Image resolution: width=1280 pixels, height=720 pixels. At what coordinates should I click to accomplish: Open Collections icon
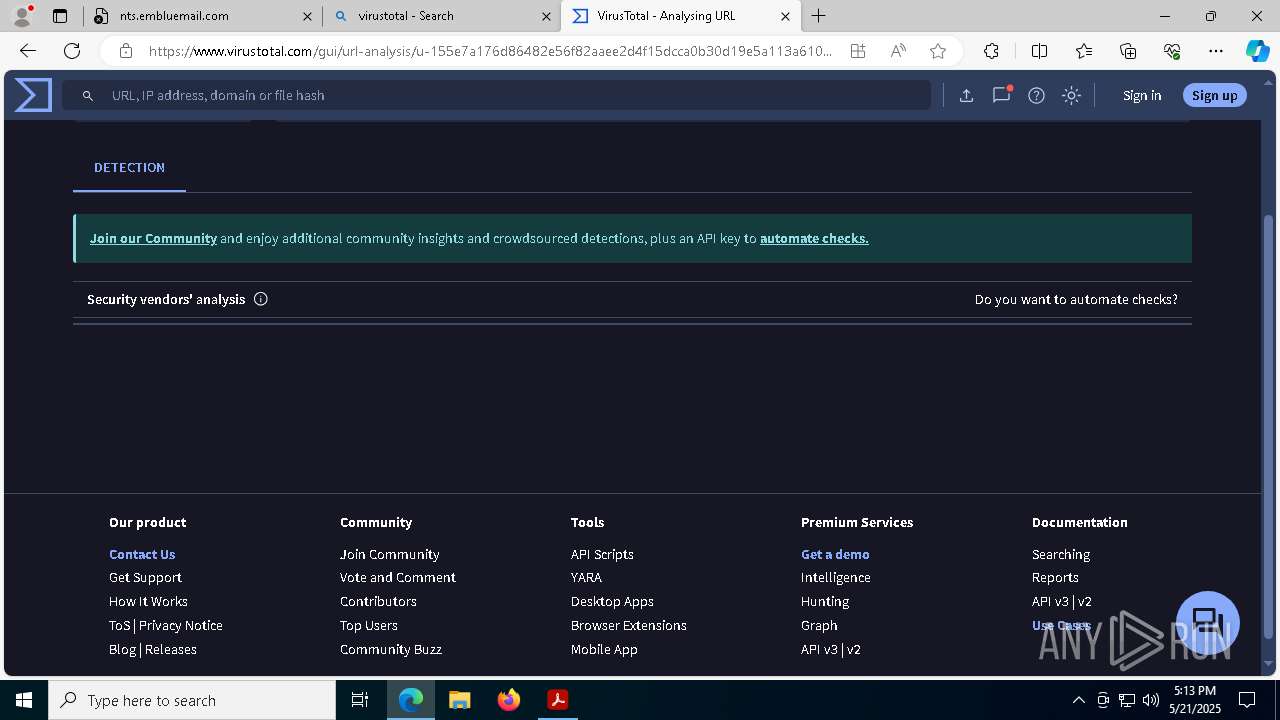coord(1128,51)
